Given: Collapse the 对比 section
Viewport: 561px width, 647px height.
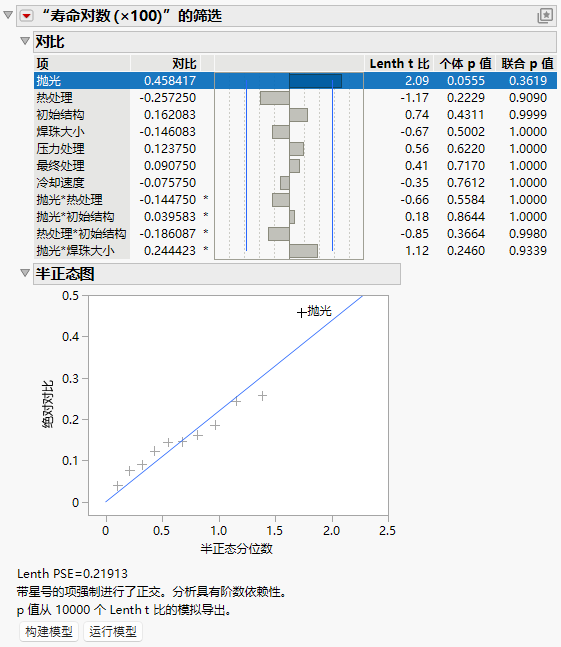Looking at the screenshot, I should tap(25, 41).
